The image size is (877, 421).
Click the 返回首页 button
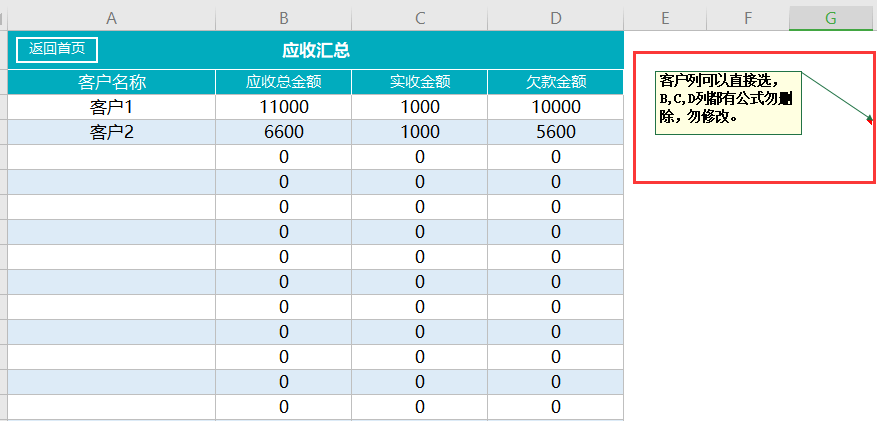57,49
